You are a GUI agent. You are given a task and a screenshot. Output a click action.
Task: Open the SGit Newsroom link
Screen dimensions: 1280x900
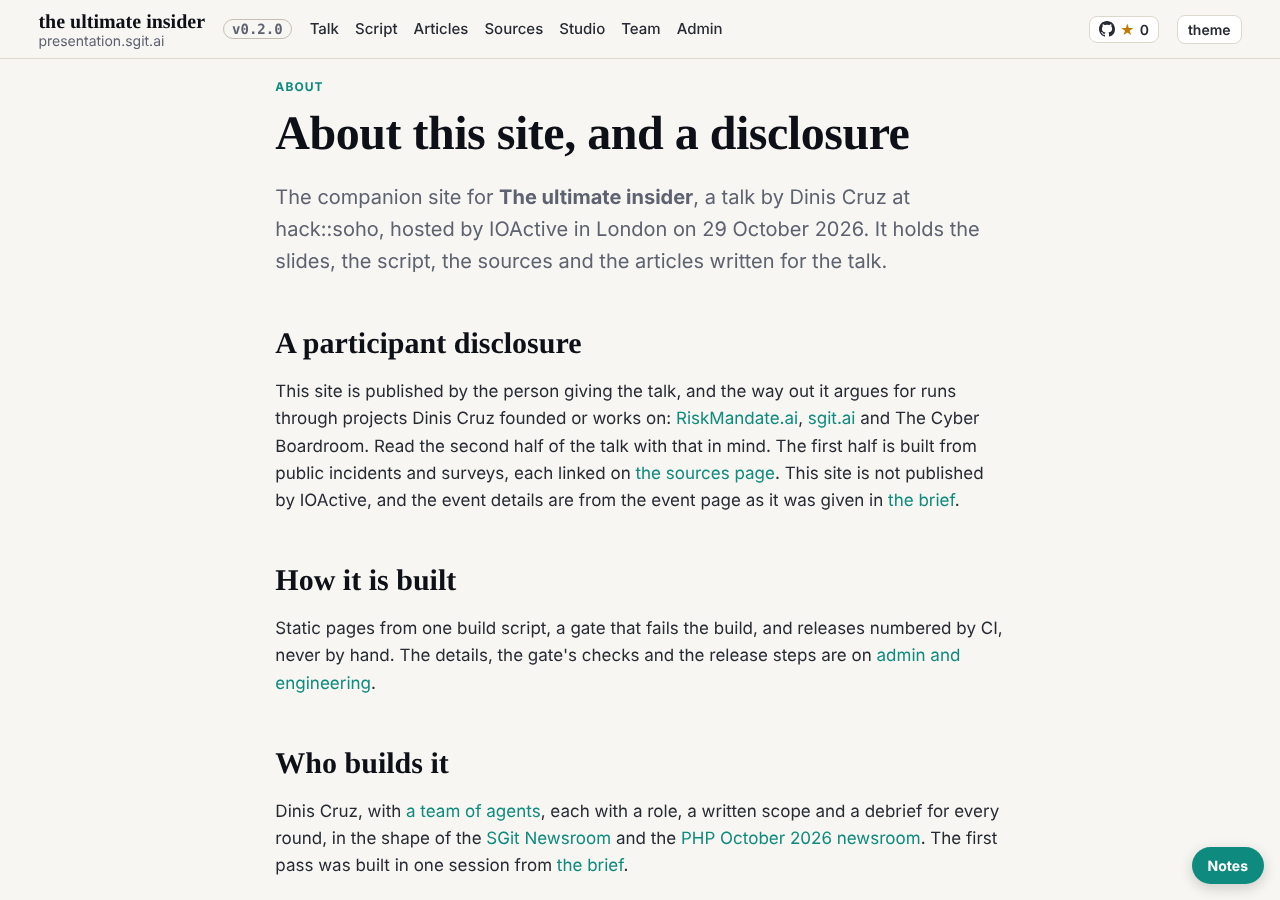548,838
